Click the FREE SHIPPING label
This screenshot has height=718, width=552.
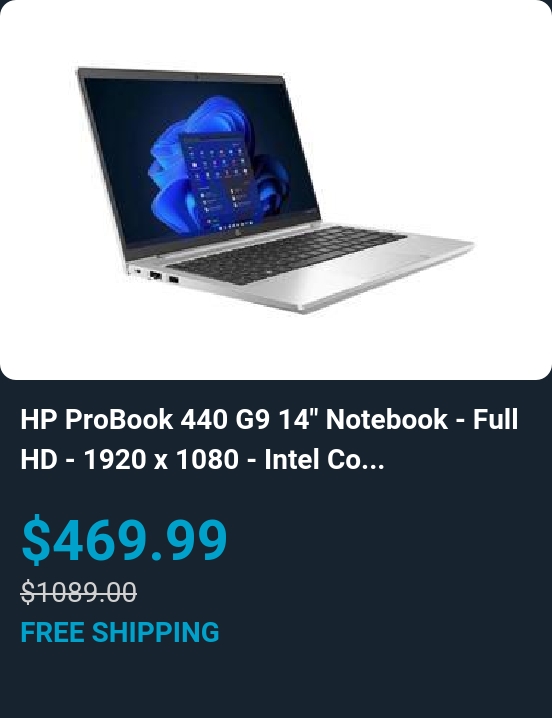click(x=120, y=632)
